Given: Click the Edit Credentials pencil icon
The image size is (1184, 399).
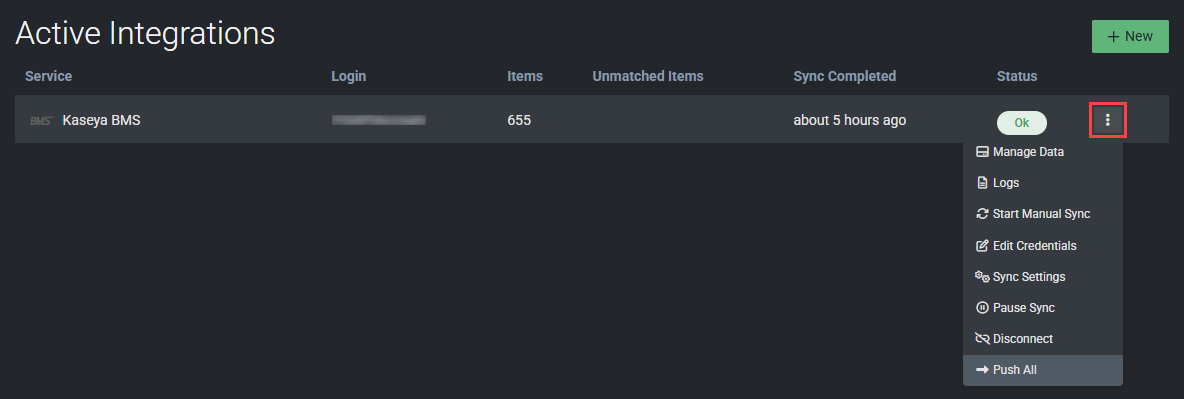Looking at the screenshot, I should (982, 246).
